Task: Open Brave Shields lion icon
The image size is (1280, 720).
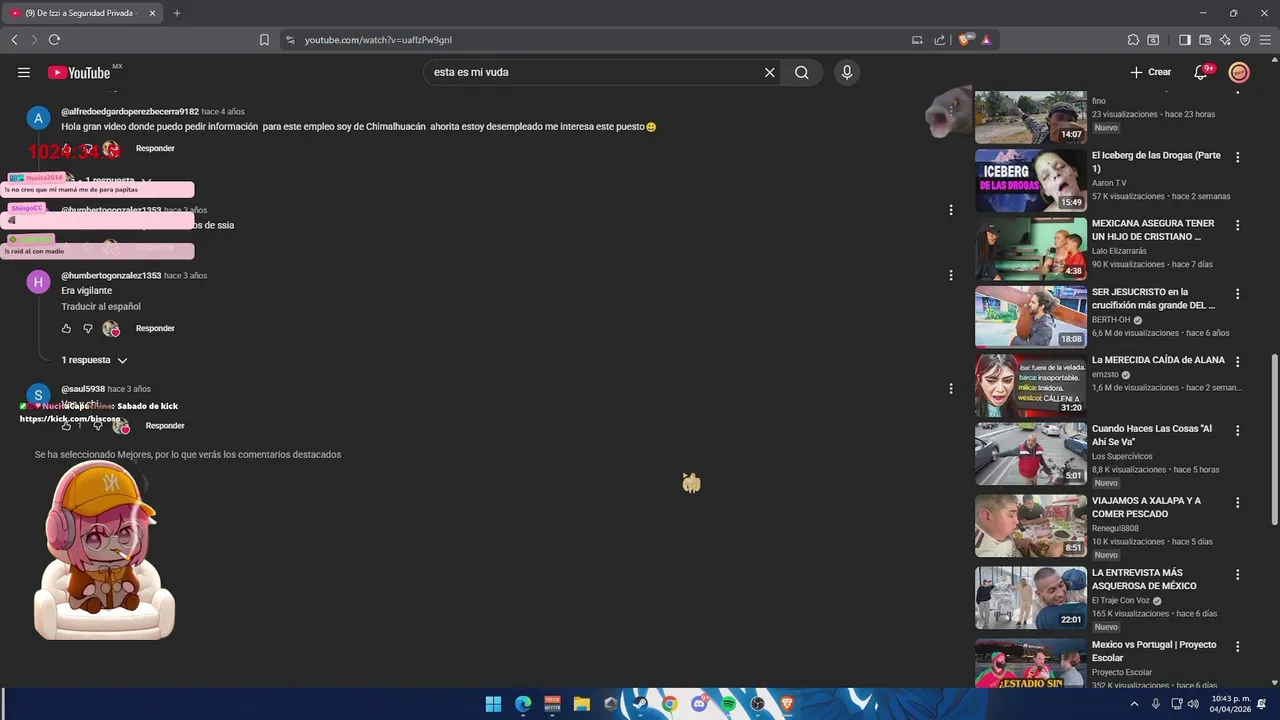Action: point(965,40)
